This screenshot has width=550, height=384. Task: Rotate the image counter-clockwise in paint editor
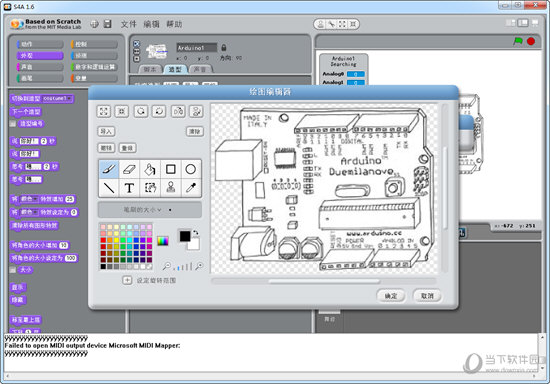[141, 112]
